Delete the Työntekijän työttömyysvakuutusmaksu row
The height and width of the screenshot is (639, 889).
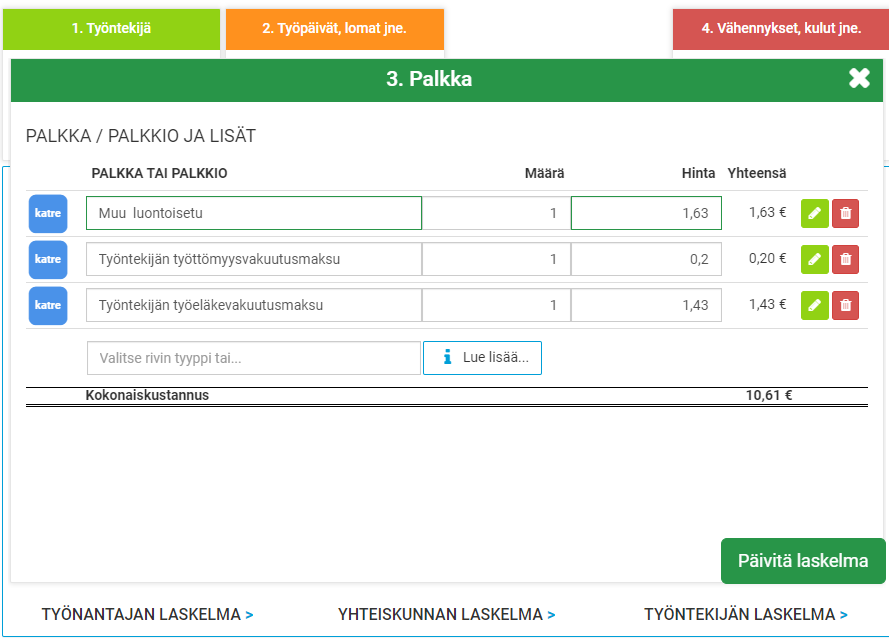pyautogui.click(x=846, y=259)
